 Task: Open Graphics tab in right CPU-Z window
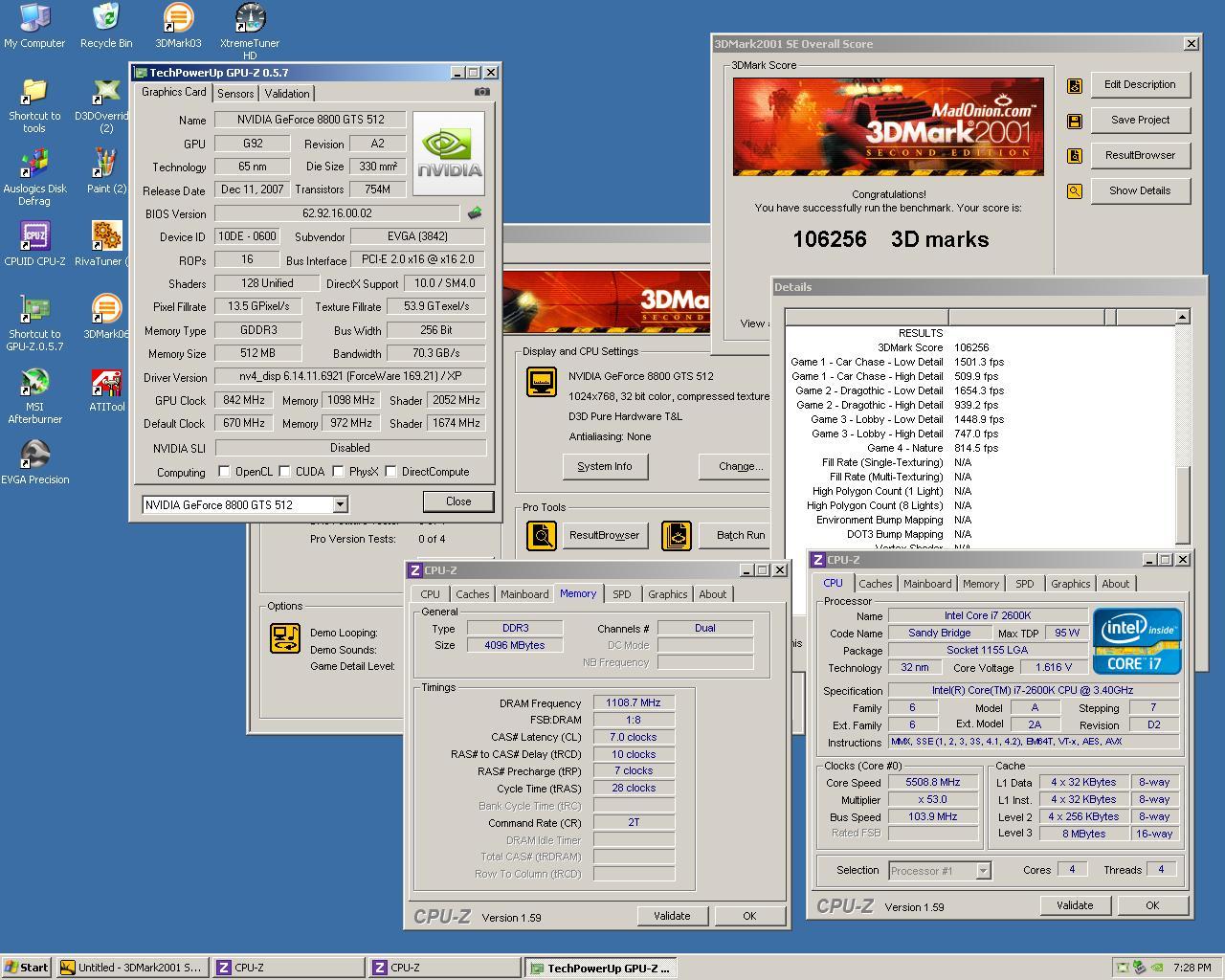[1070, 584]
